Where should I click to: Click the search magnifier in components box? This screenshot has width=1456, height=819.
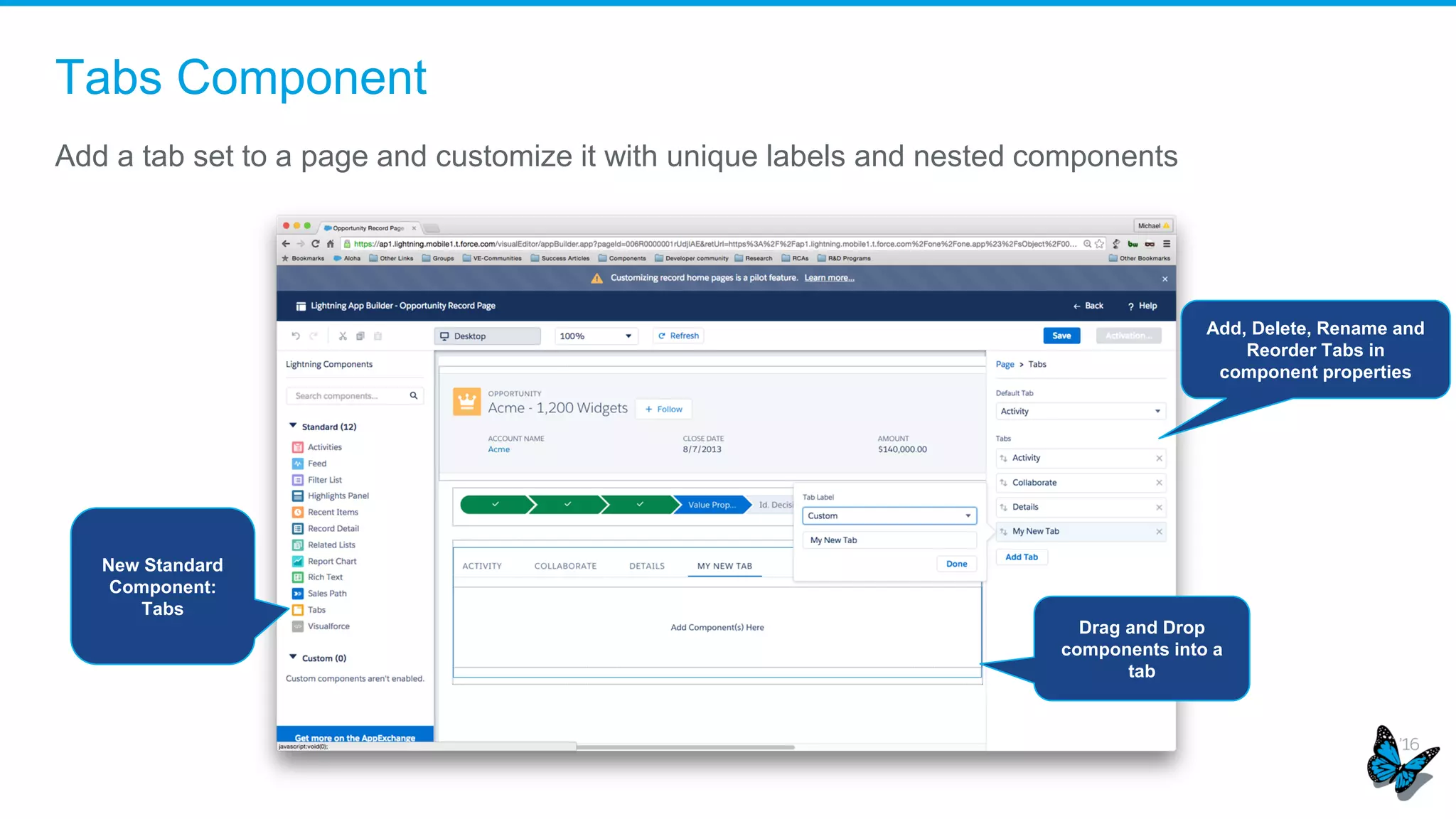(x=414, y=395)
